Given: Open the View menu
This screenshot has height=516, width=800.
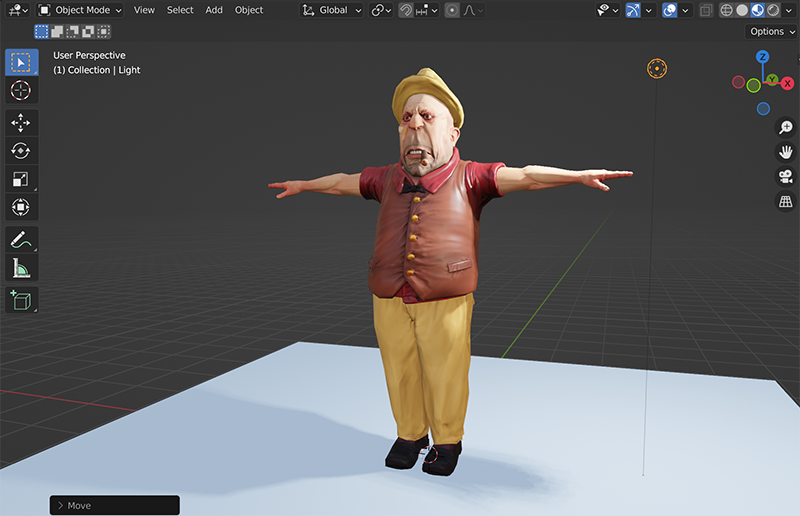Looking at the screenshot, I should tap(144, 10).
